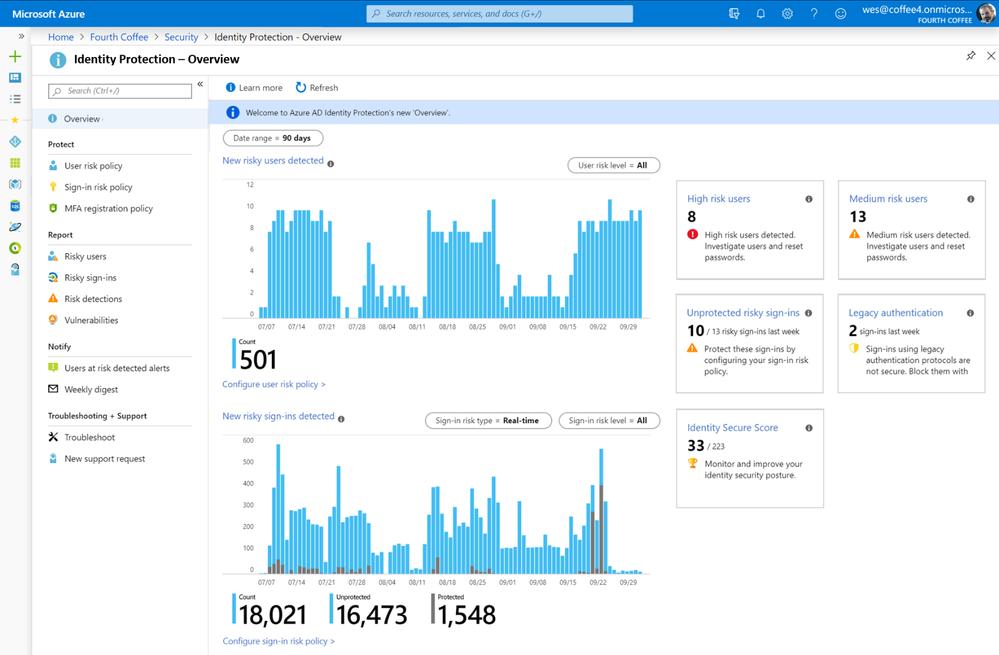Click green plus create resource icon
This screenshot has width=999, height=655.
pos(15,56)
